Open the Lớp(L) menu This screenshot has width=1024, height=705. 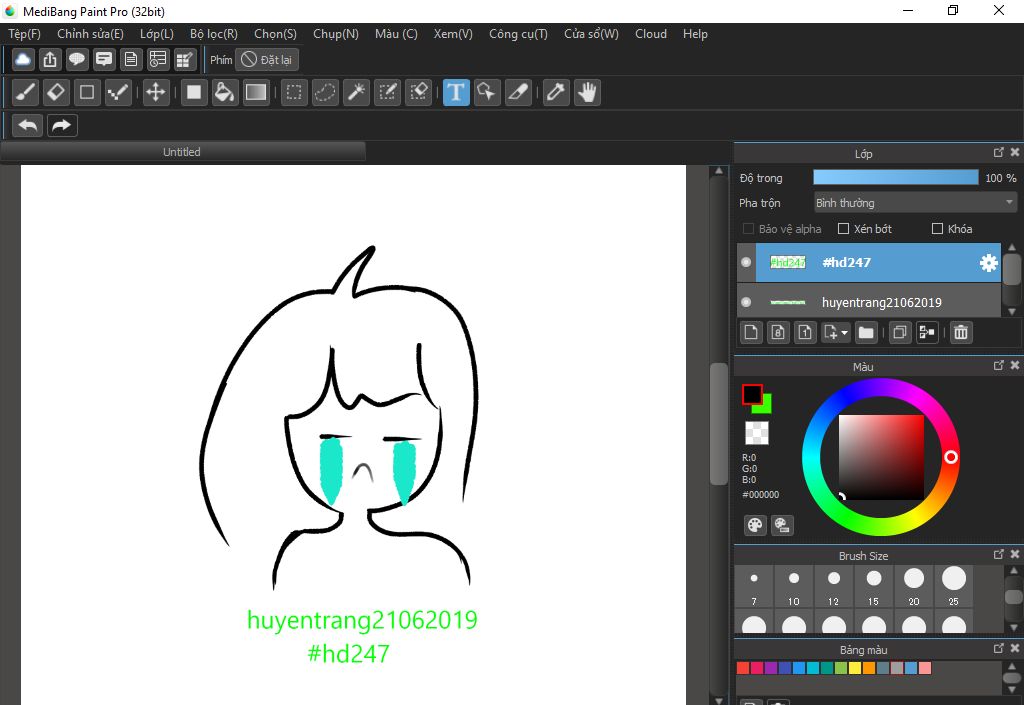point(157,34)
